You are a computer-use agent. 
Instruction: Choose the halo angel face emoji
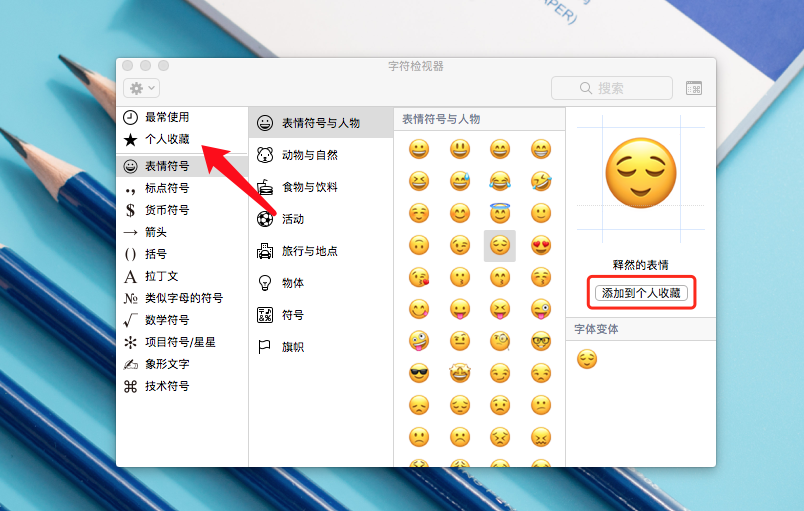(x=500, y=213)
